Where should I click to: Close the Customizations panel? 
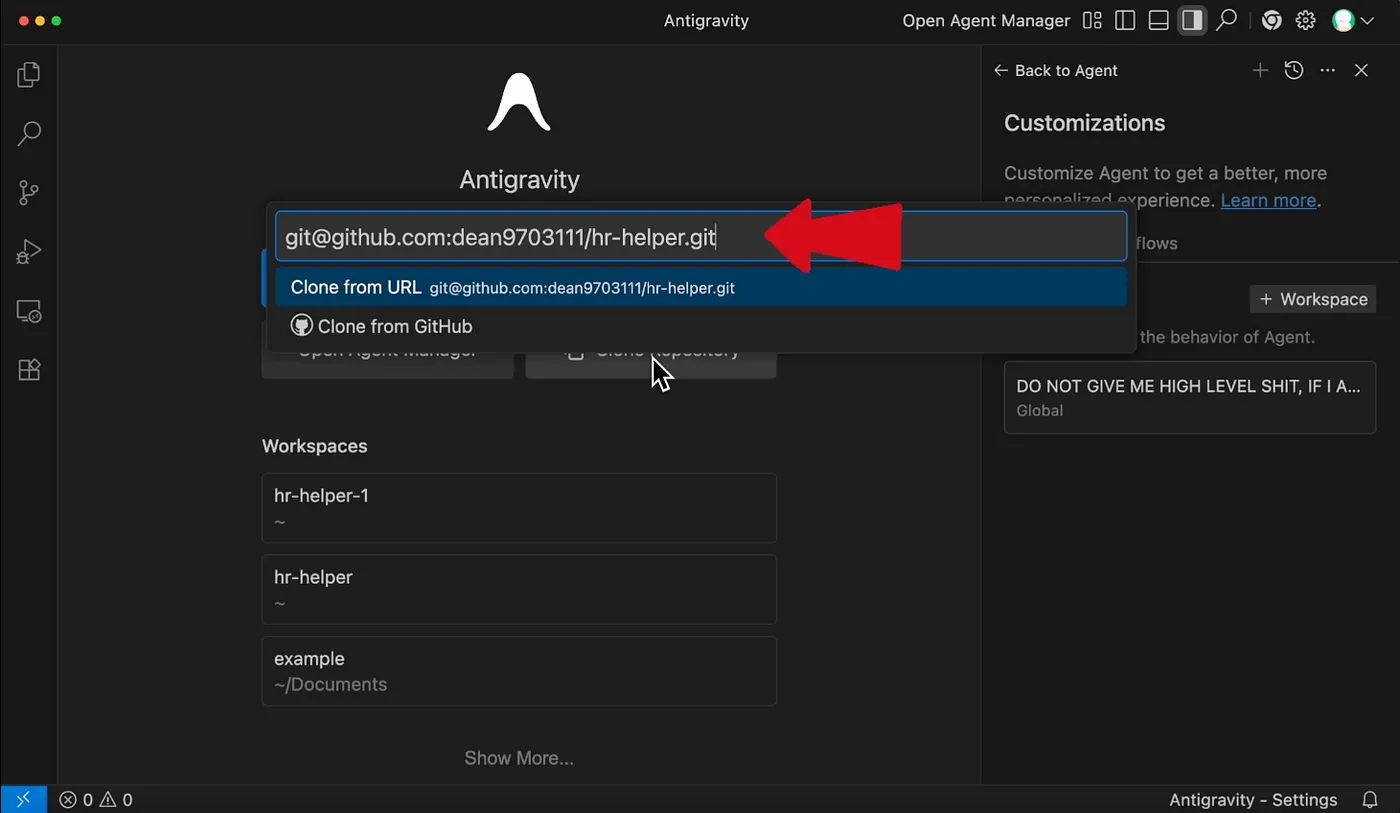tap(1361, 70)
